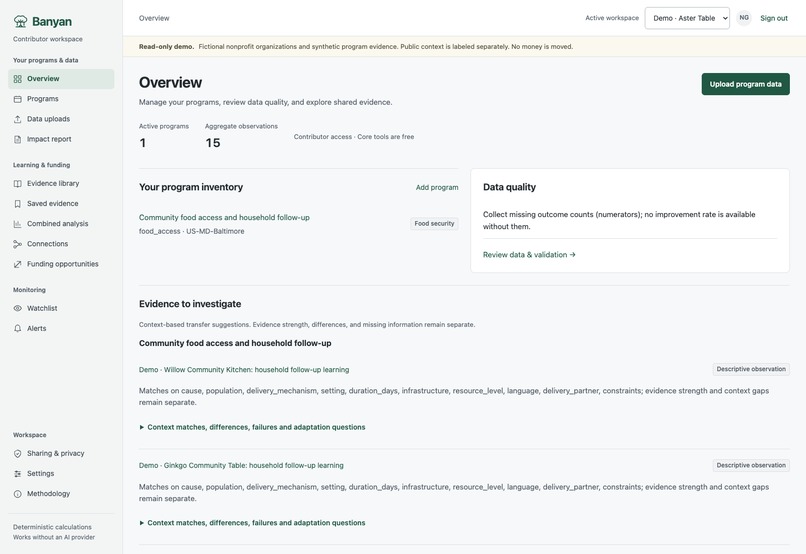Click Ginkgo Community Table's Descriptive observation badge
806x554 pixels.
(x=751, y=465)
